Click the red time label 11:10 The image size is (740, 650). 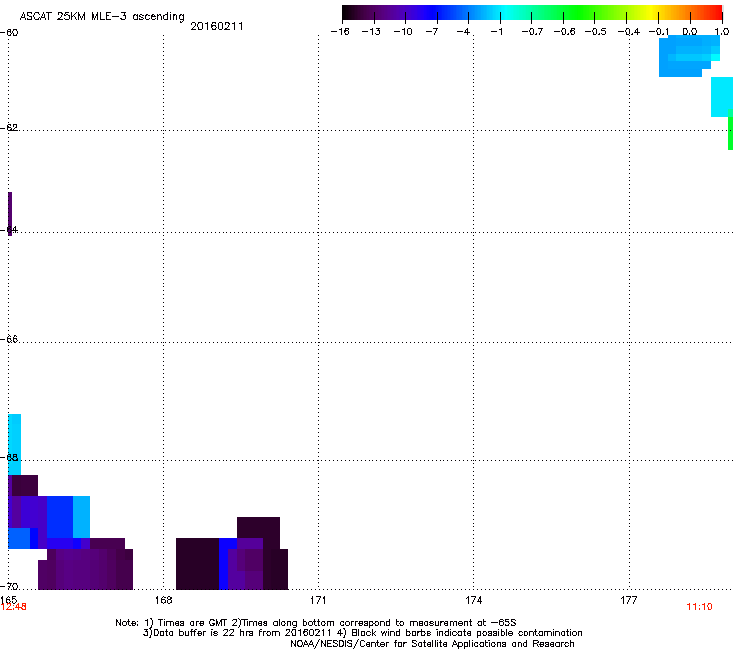click(699, 607)
